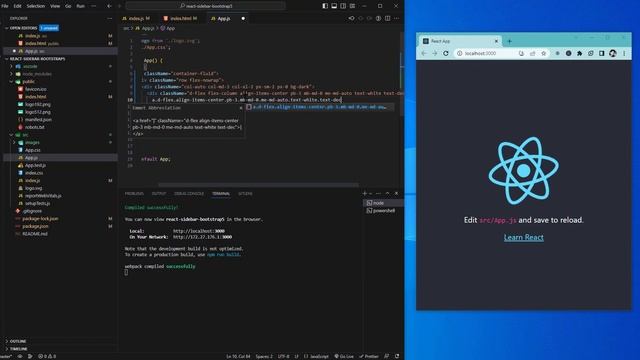Open the View menu
This screenshot has height=360, width=640.
55,6
